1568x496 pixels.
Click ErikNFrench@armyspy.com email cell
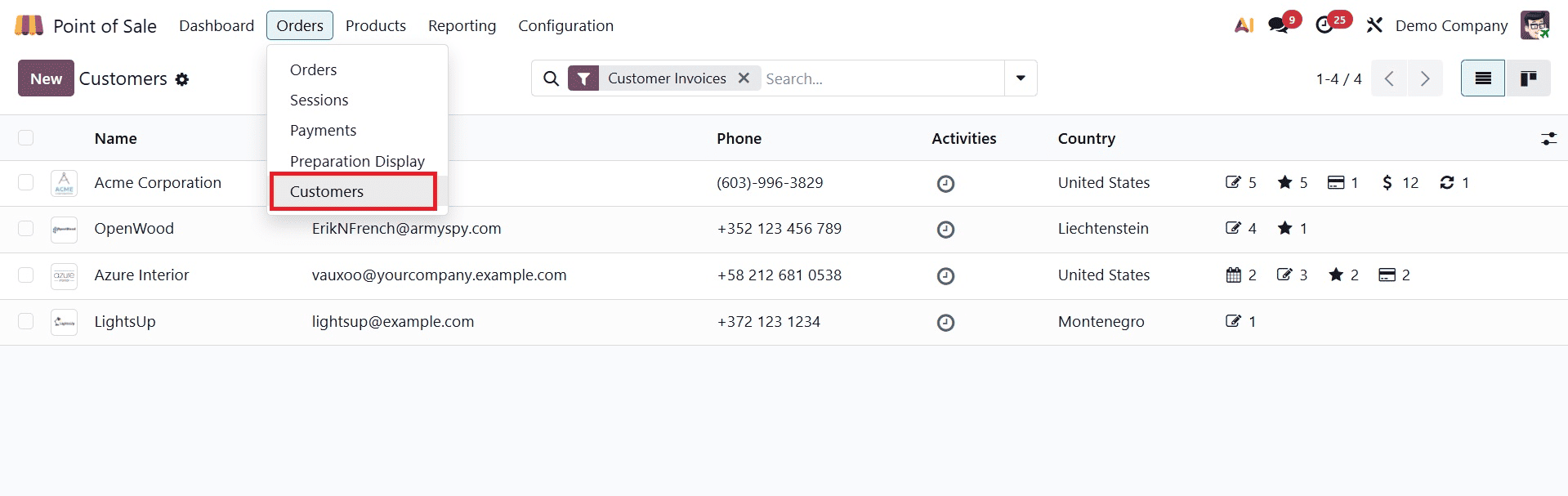(406, 228)
